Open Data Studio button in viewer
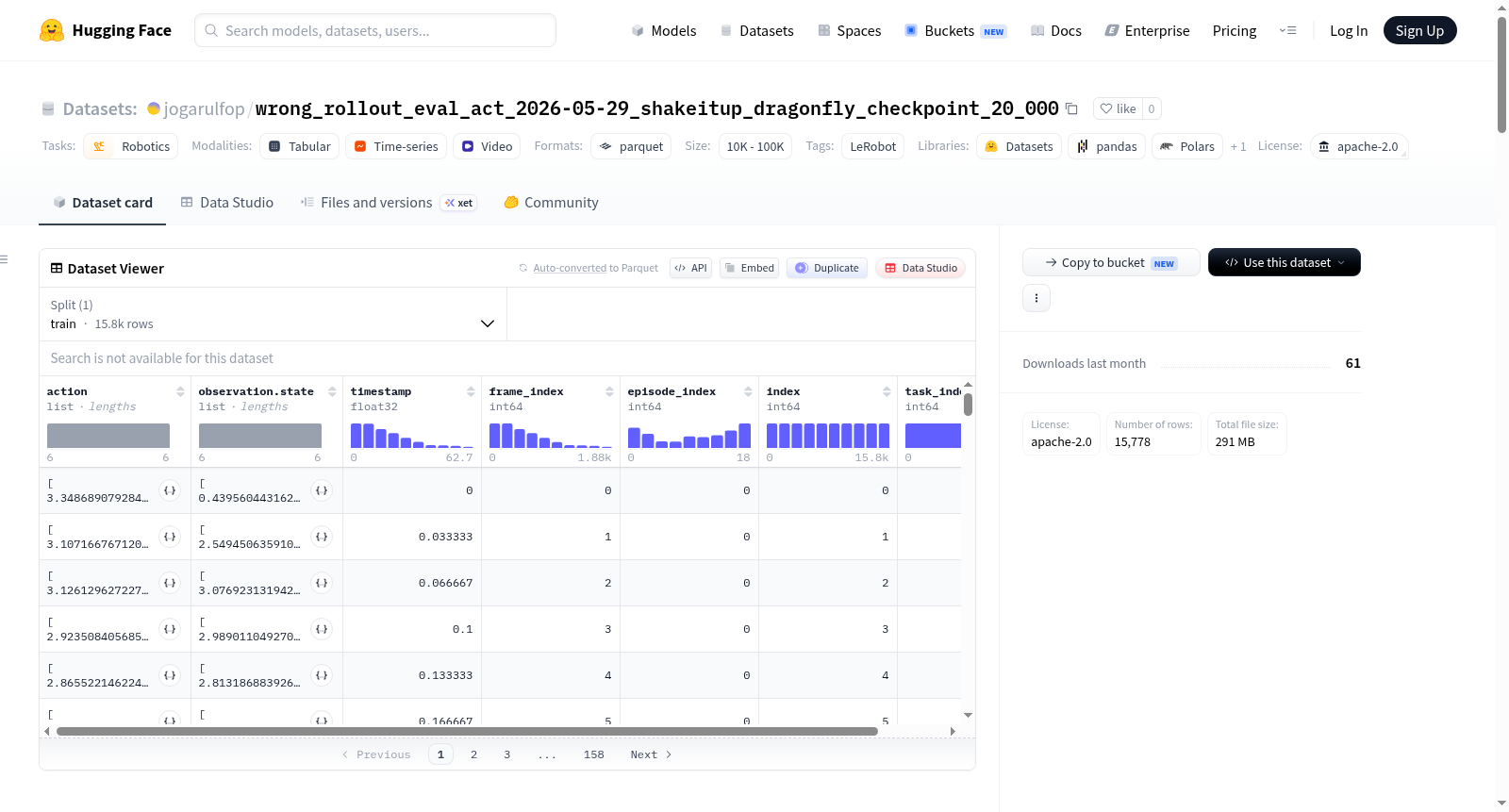Viewport: 1509px width, 812px height. pos(920,268)
